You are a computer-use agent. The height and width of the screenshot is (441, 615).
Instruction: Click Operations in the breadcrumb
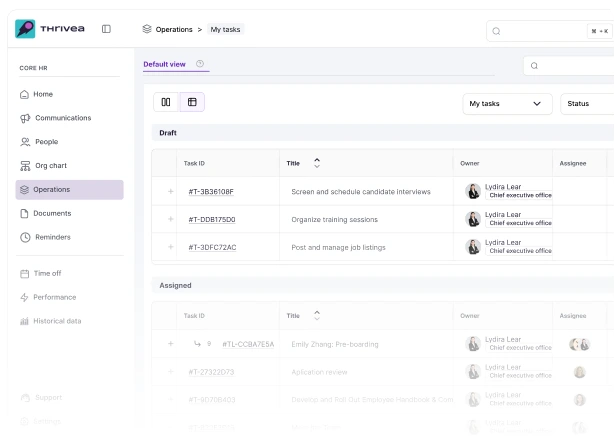point(173,29)
